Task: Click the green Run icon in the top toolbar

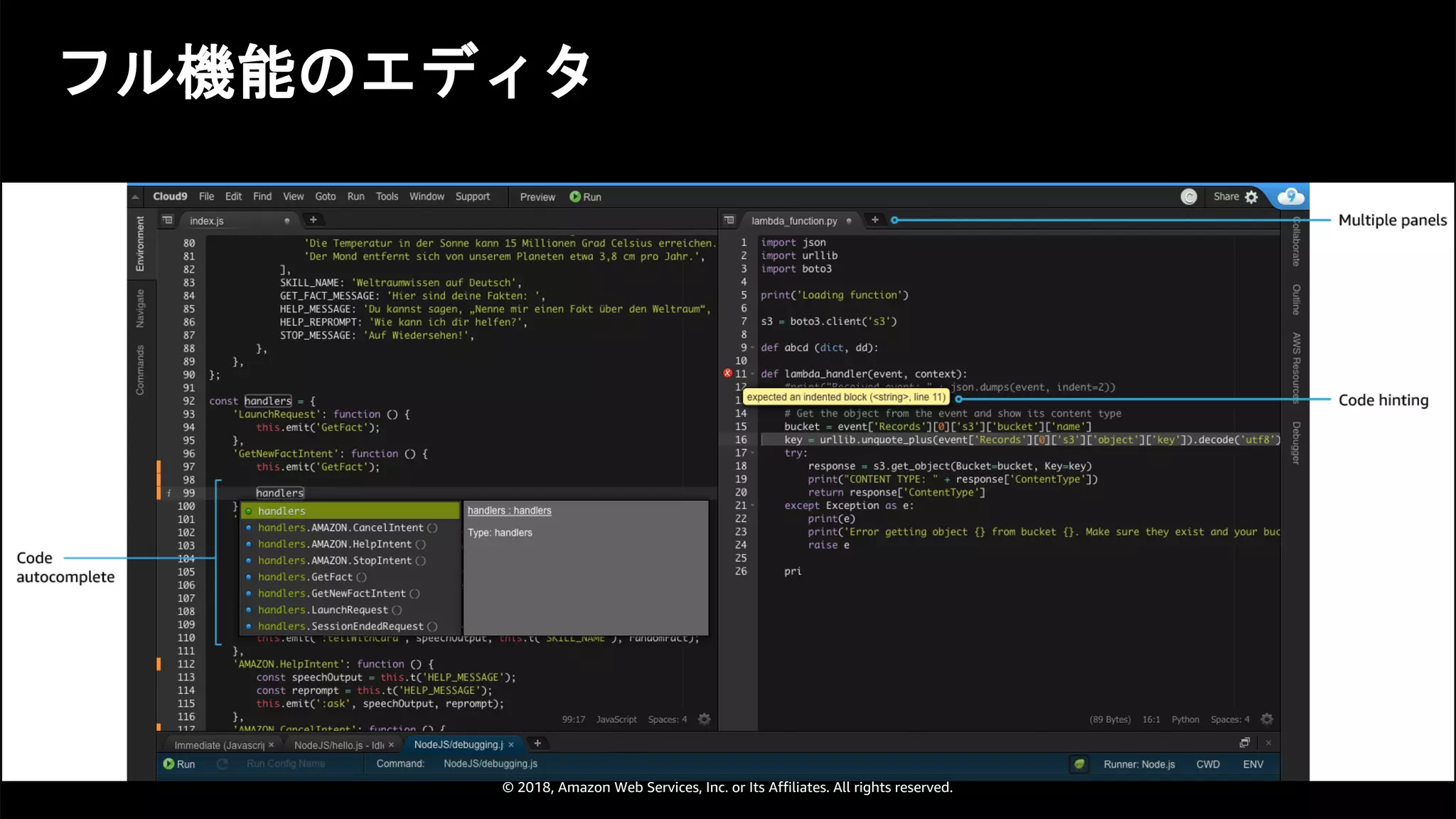Action: pyautogui.click(x=575, y=197)
